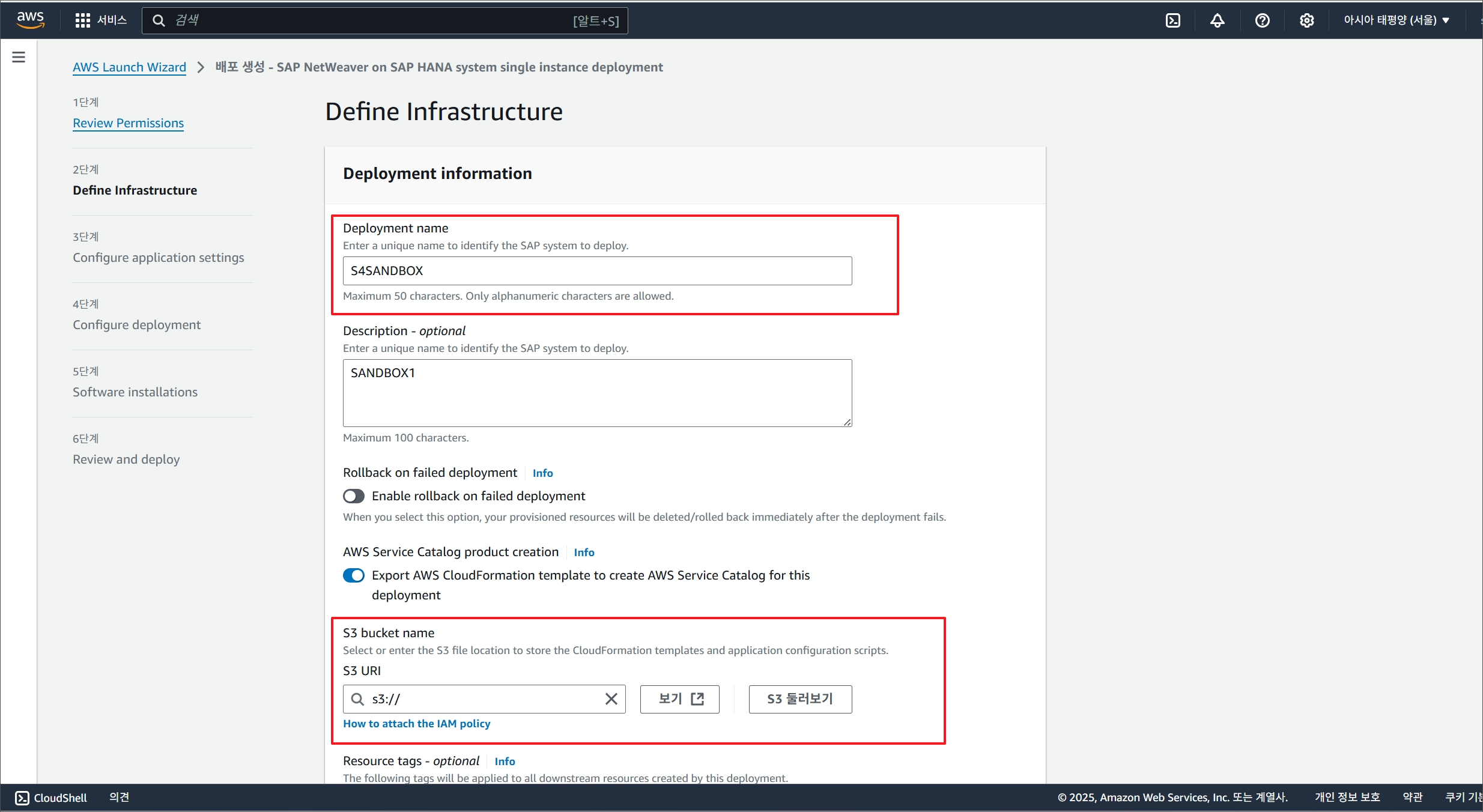The width and height of the screenshot is (1483, 812).
Task: Open Info link for Rollback on failed deployment
Action: [542, 473]
